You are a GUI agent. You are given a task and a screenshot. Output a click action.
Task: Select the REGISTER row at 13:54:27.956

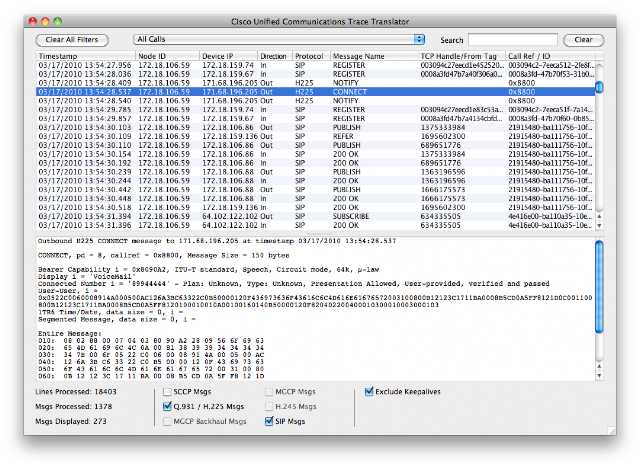[x=316, y=65]
